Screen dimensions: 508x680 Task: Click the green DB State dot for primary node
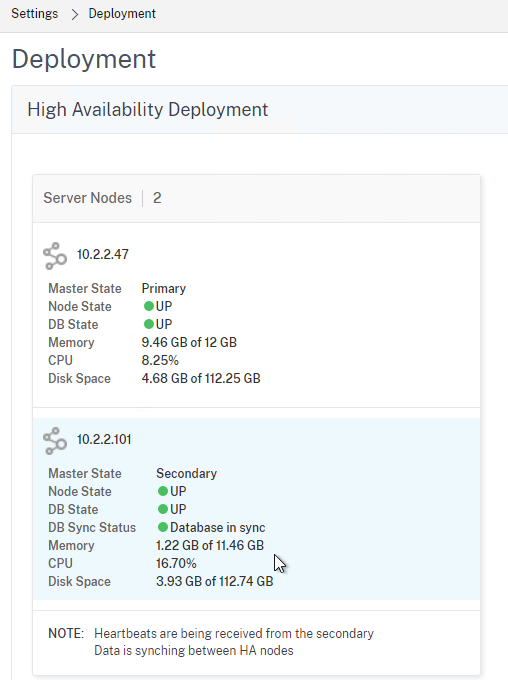149,324
